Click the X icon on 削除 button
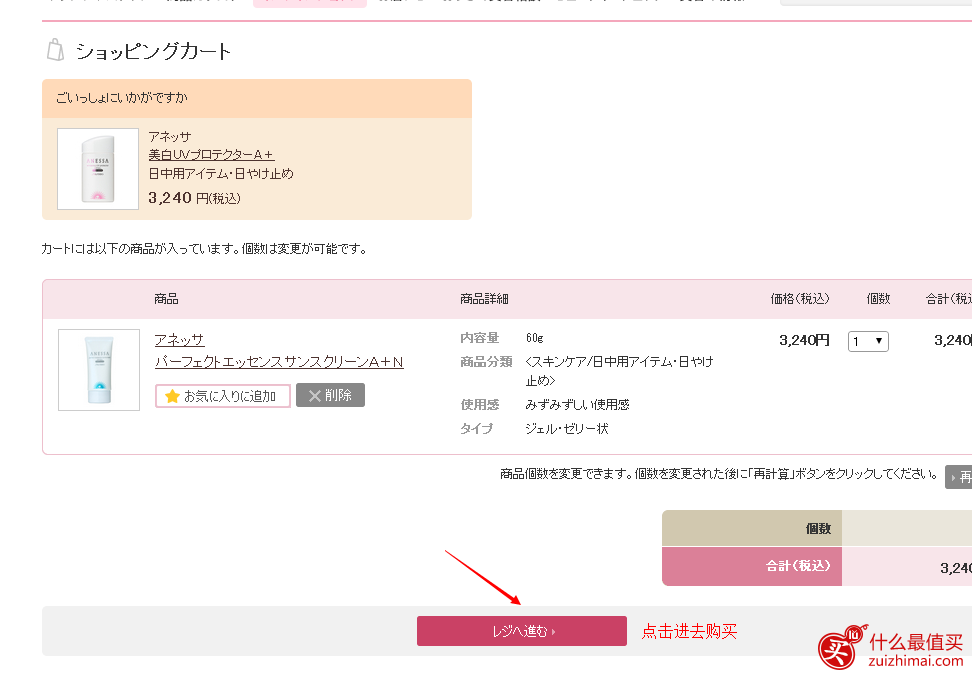This screenshot has width=972, height=675. 314,395
